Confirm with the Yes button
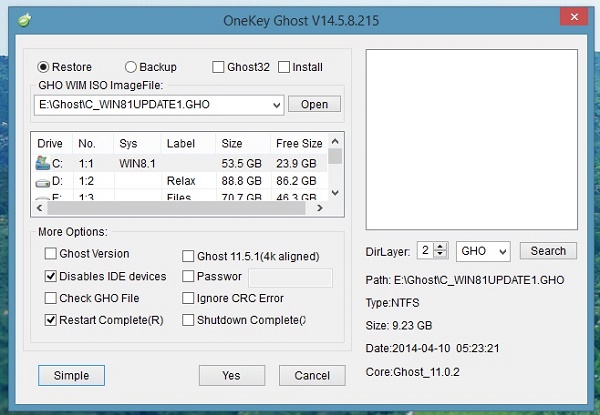This screenshot has width=600, height=415. point(232,375)
